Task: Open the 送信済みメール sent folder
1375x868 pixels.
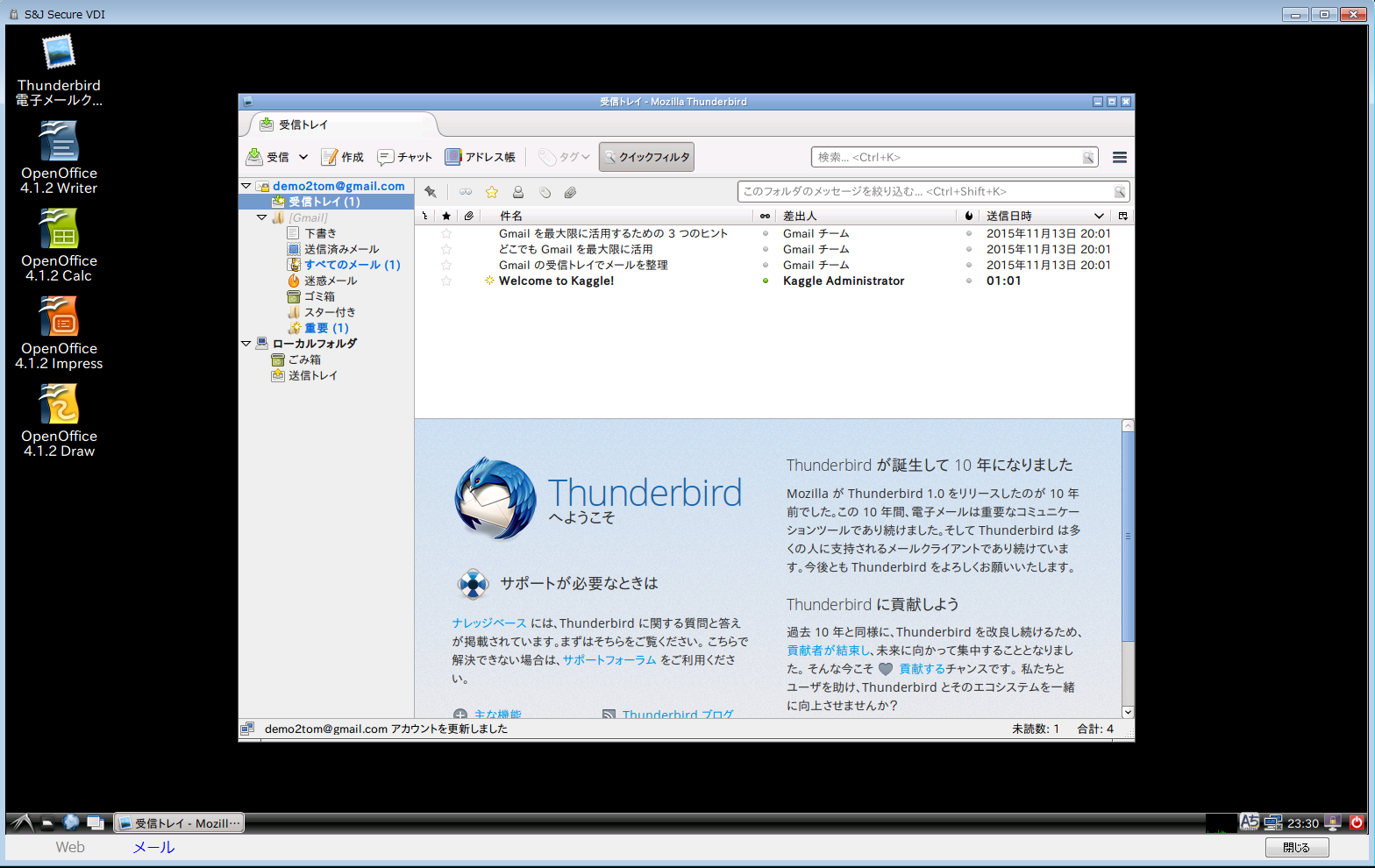Action: pos(341,249)
